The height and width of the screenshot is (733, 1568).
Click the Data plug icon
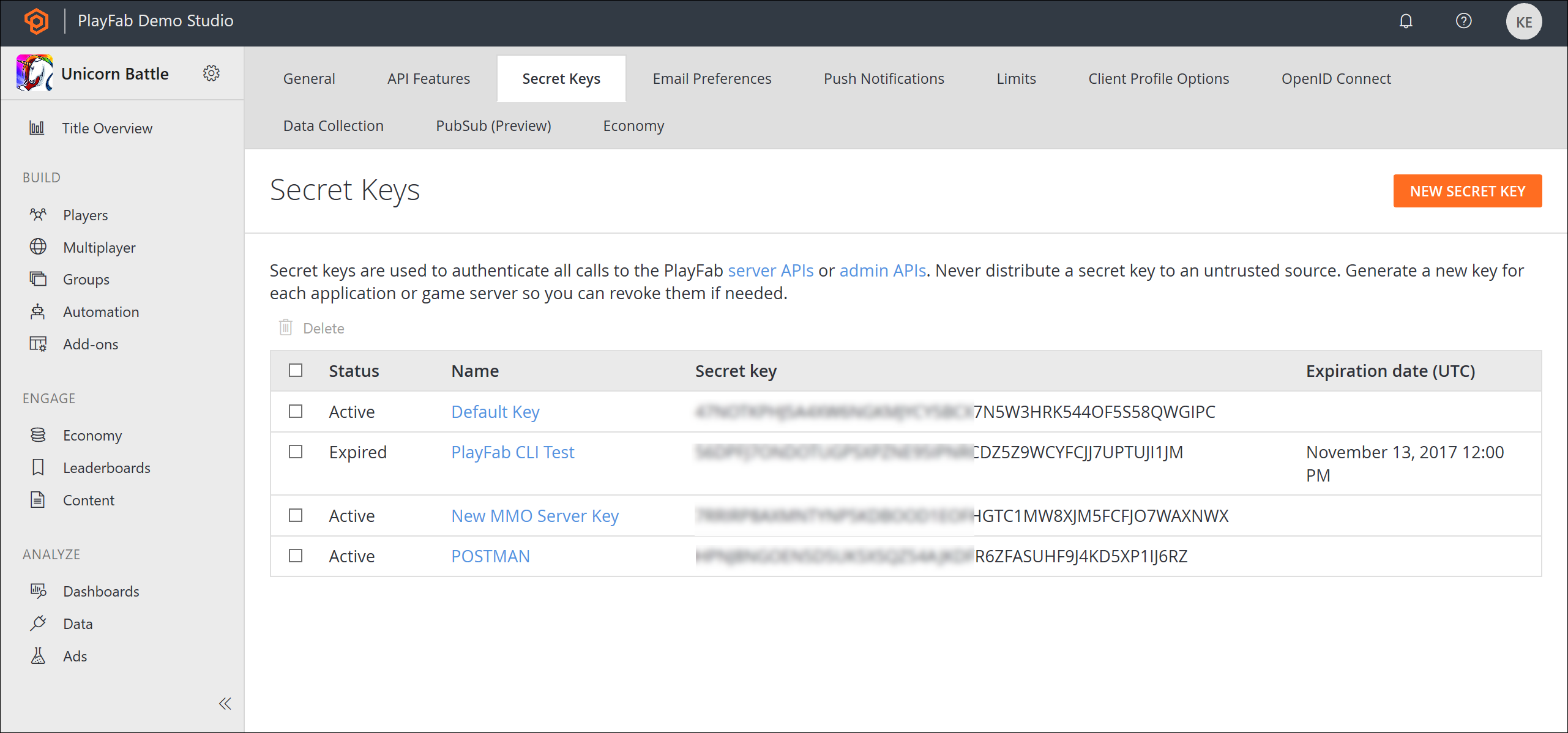tap(38, 623)
